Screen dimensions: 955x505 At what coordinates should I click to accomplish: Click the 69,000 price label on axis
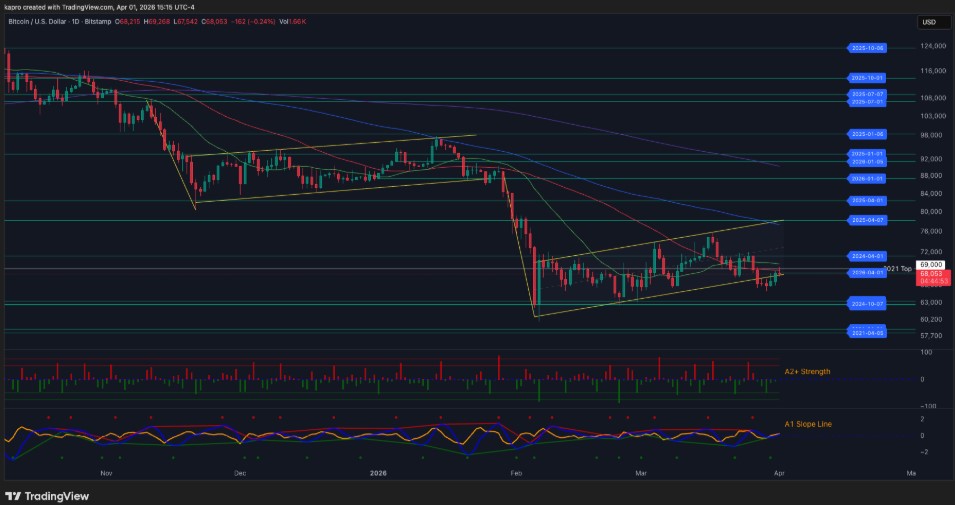pyautogui.click(x=931, y=265)
